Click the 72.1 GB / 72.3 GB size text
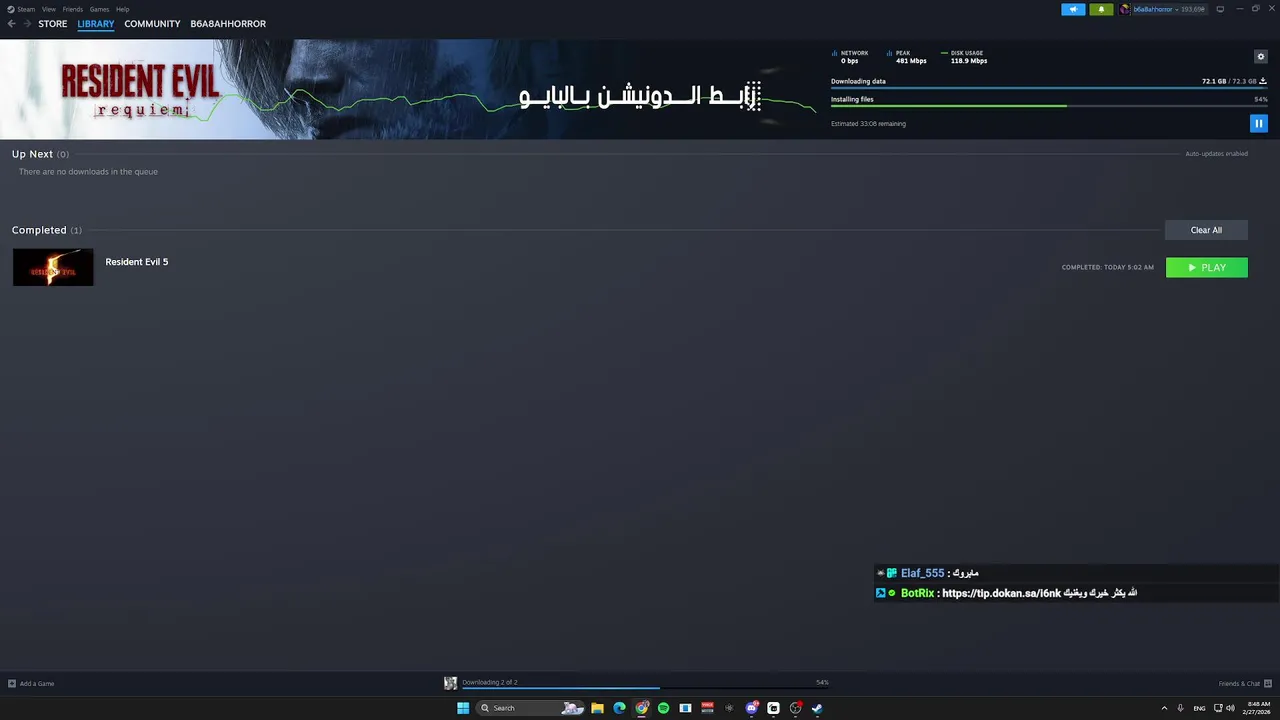The height and width of the screenshot is (720, 1280). coord(1229,81)
